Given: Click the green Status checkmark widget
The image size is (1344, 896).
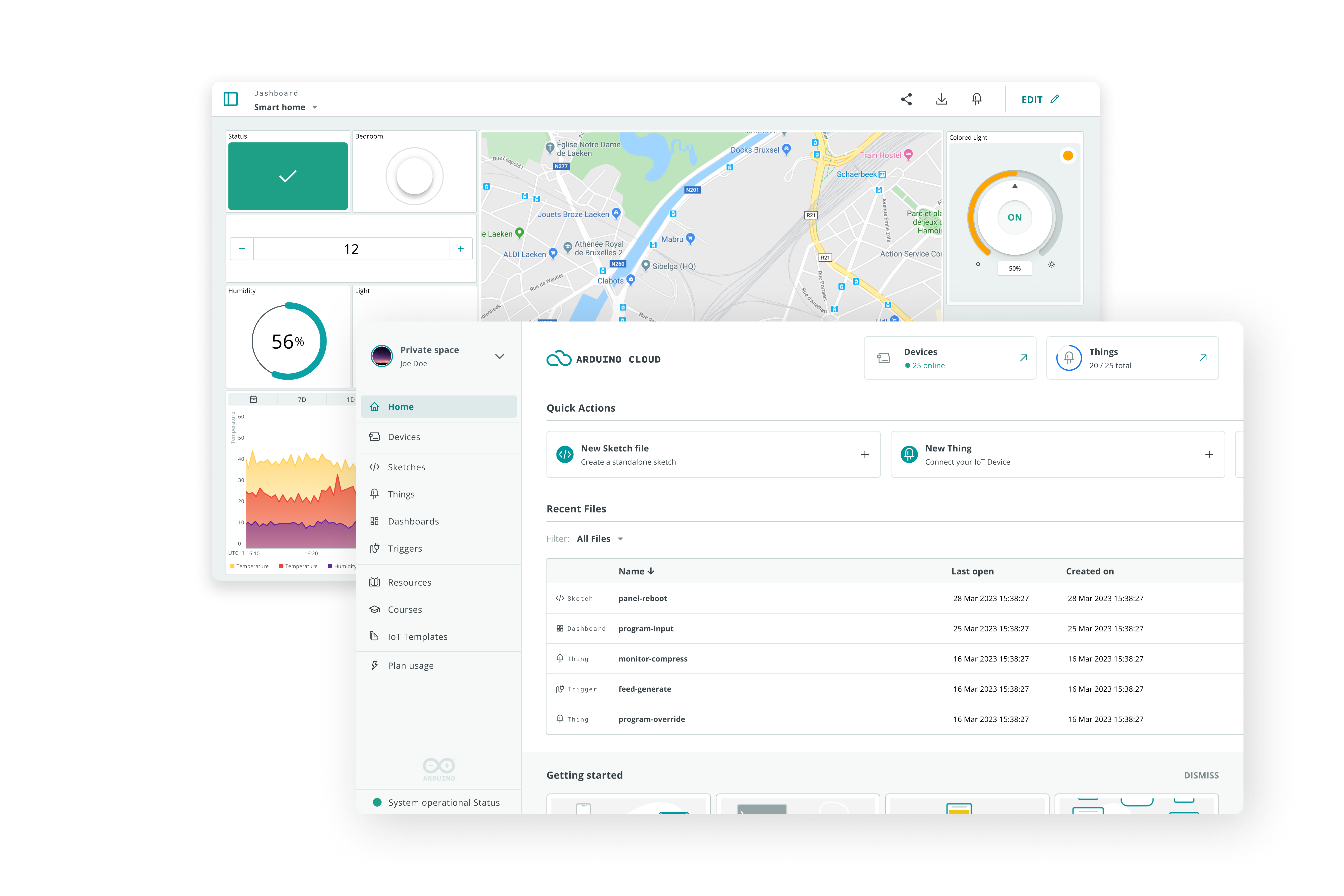Looking at the screenshot, I should point(288,176).
